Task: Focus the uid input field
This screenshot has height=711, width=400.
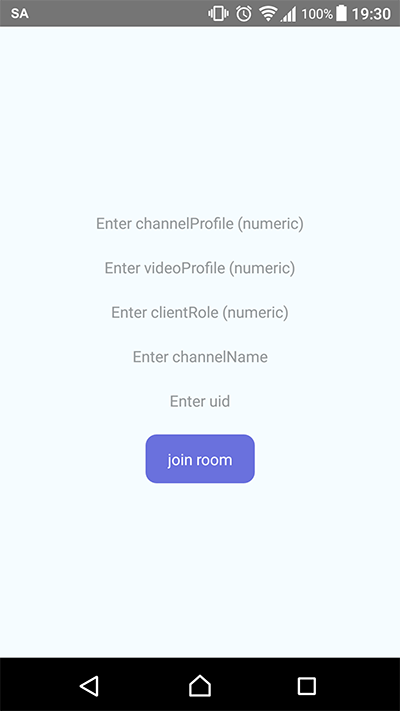Action: tap(200, 401)
